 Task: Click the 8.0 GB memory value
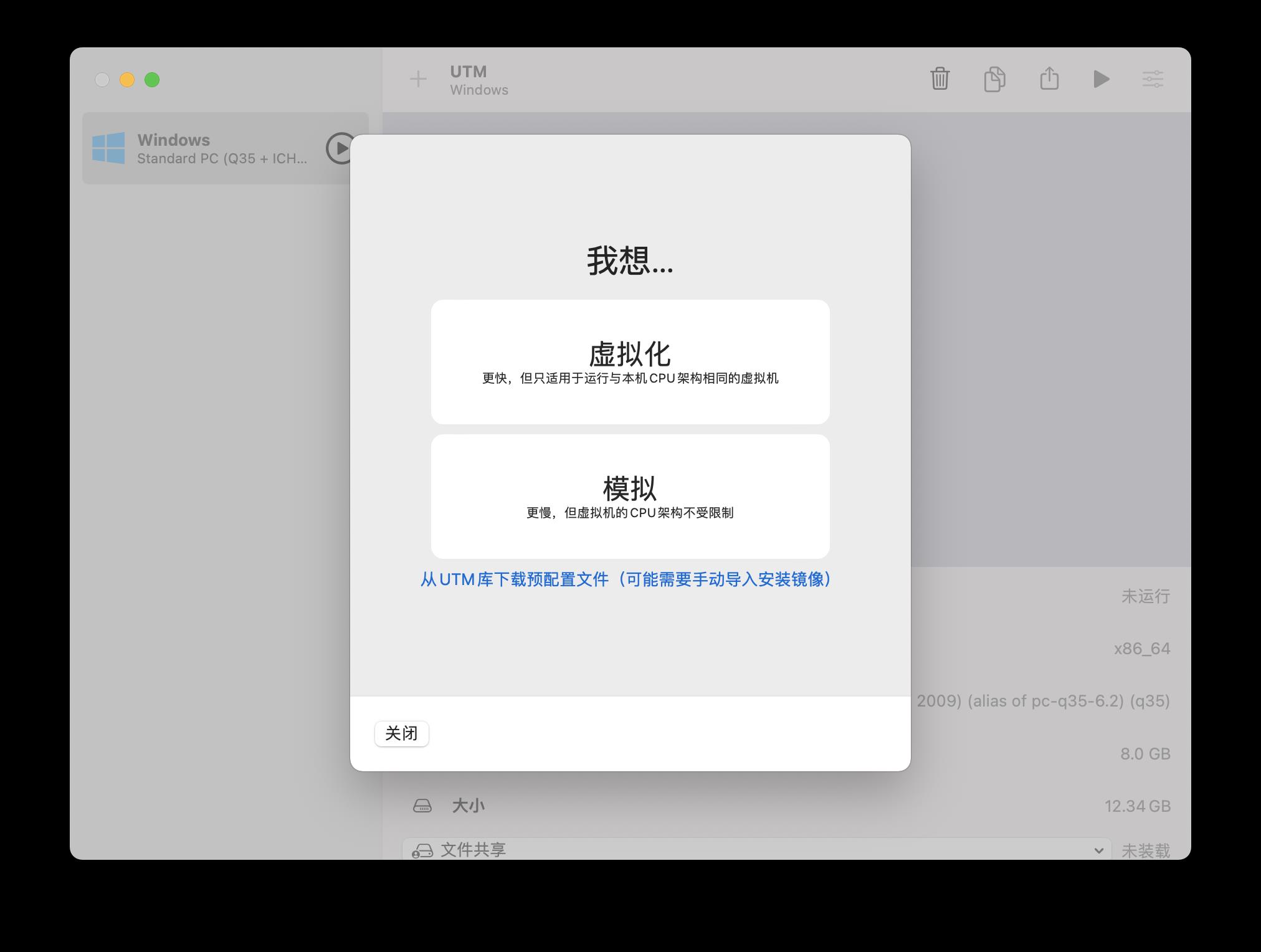pos(1145,754)
